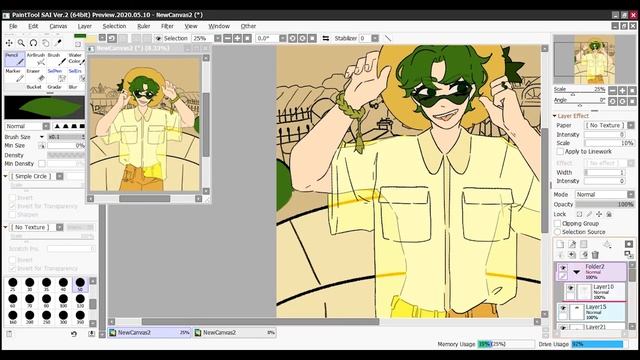Apply a layer mask icon in layer panel
The image size is (640, 360).
629,244
